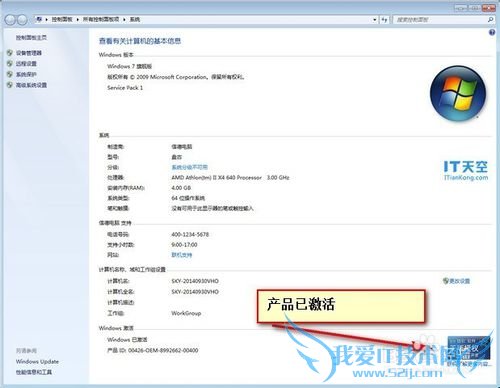Expand the arrow after the computer icon breadcrumb
The width and height of the screenshot is (500, 388).
(46, 20)
